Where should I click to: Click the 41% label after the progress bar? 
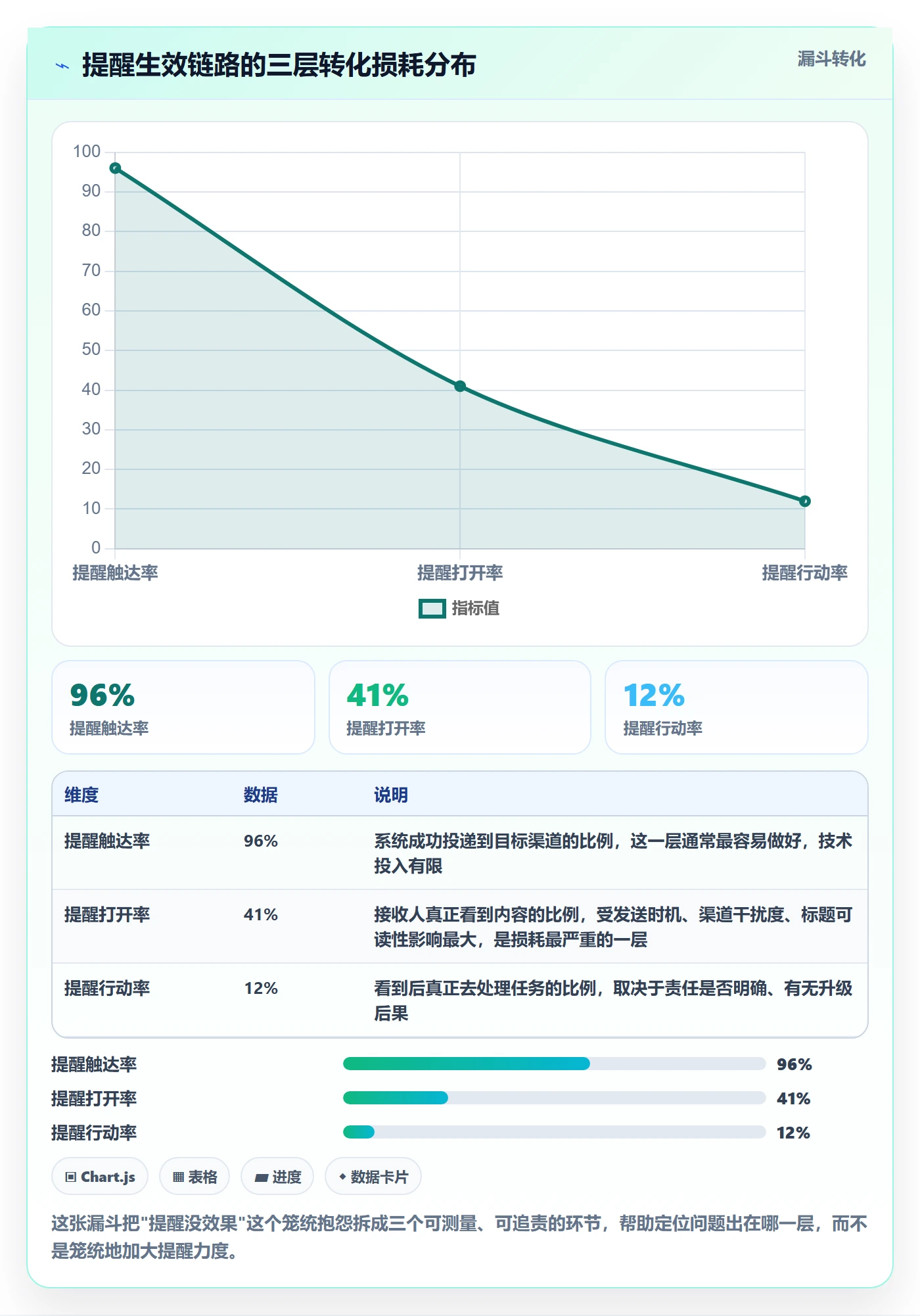click(x=794, y=1098)
